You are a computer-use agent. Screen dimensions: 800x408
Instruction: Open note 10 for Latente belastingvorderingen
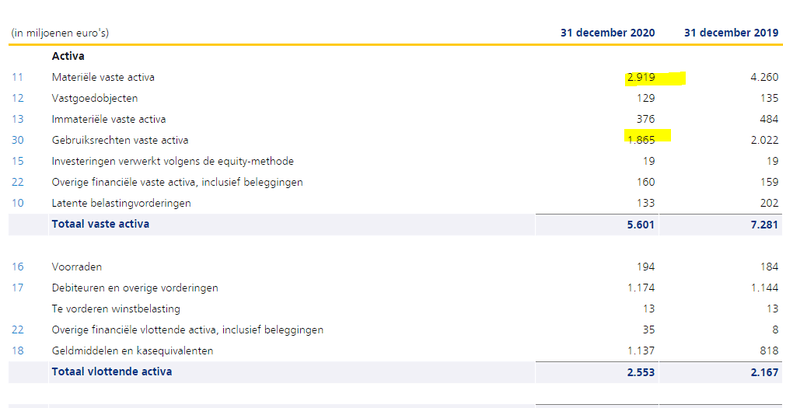point(16,203)
